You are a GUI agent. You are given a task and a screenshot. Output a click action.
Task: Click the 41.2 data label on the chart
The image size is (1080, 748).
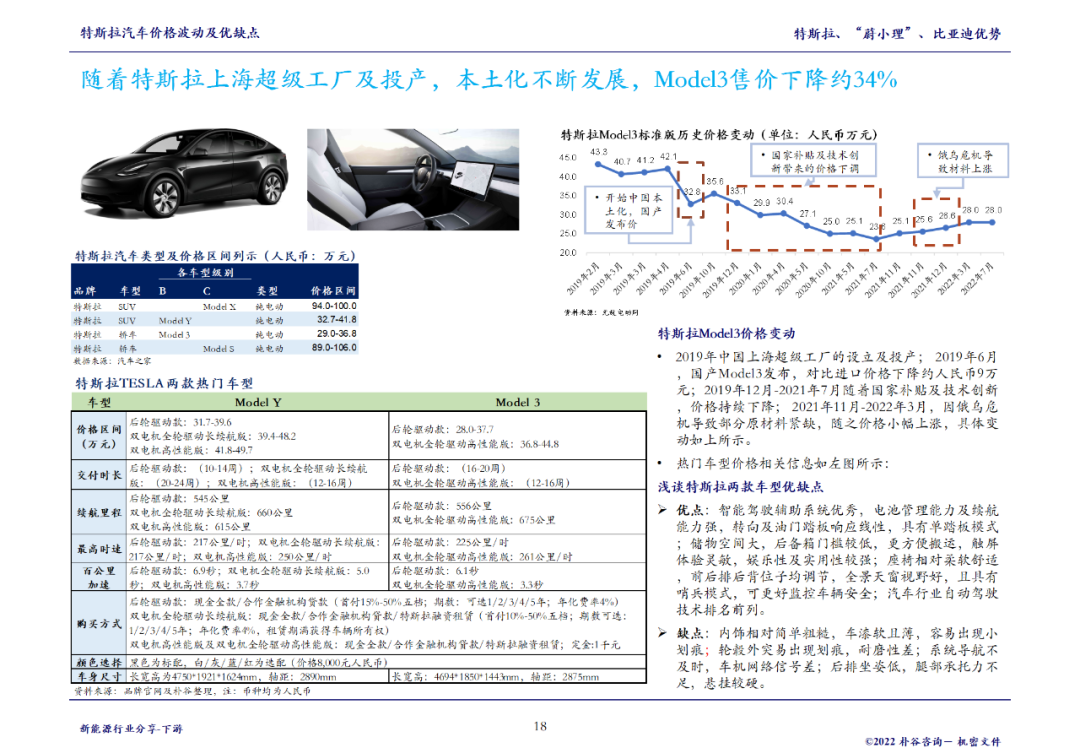coord(645,160)
